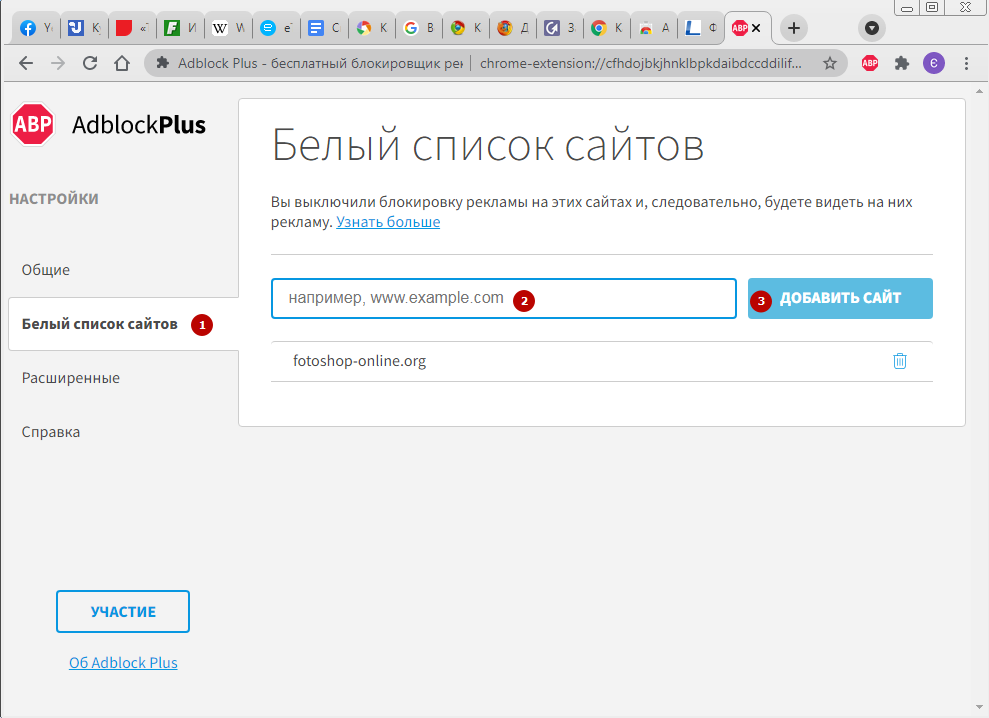Open the tab search dropdown
989x718 pixels.
[872, 28]
